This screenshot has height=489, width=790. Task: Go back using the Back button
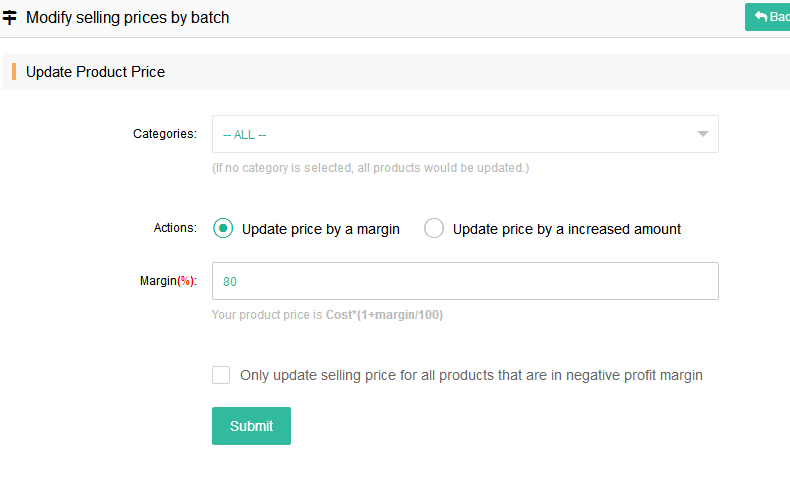point(772,17)
